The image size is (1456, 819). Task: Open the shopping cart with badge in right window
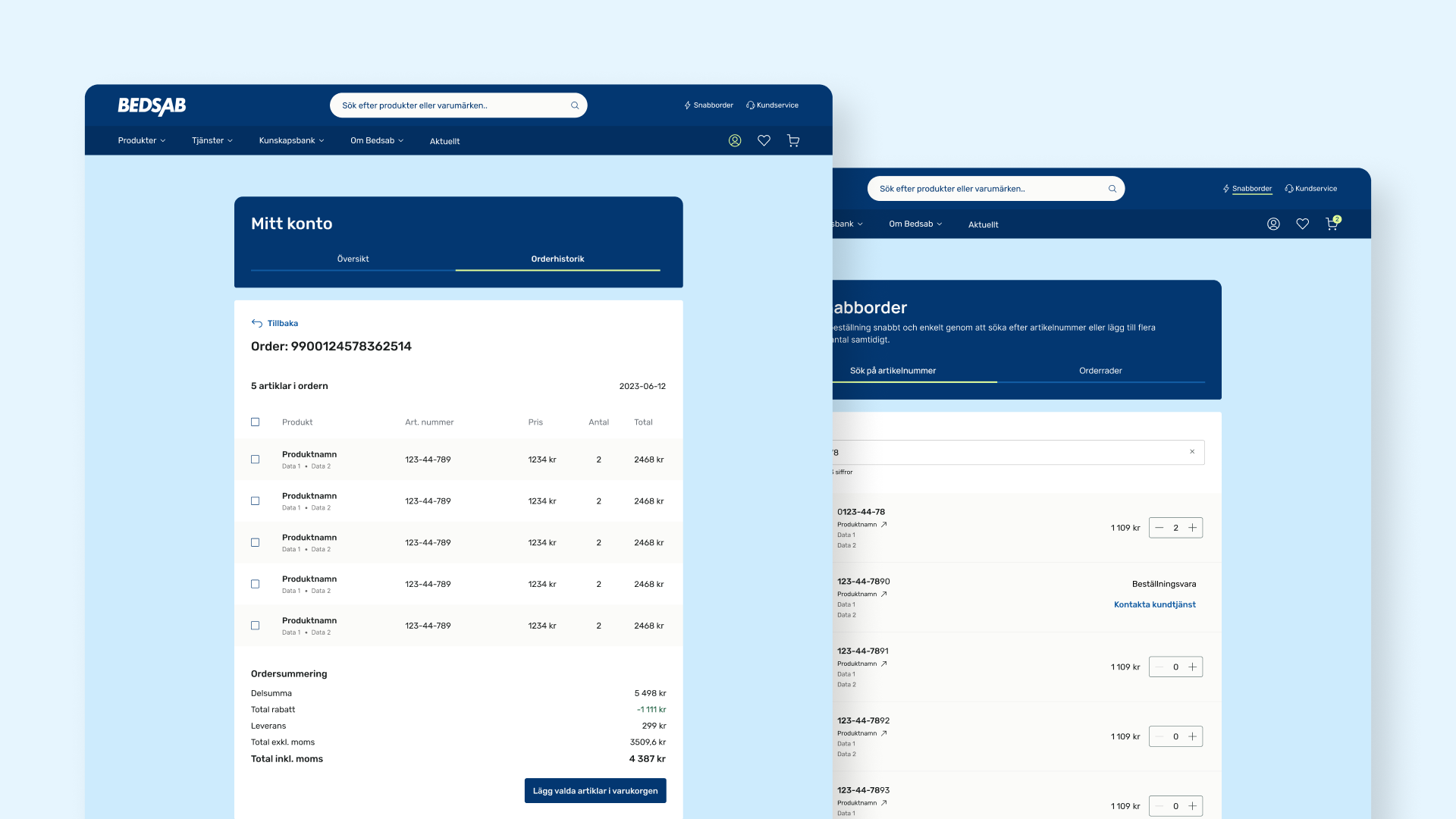1332,224
